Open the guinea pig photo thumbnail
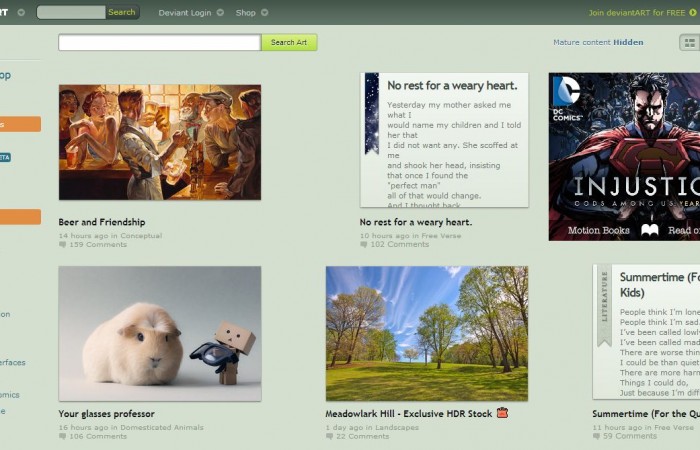Viewport: 700px width, 450px height. pos(160,333)
